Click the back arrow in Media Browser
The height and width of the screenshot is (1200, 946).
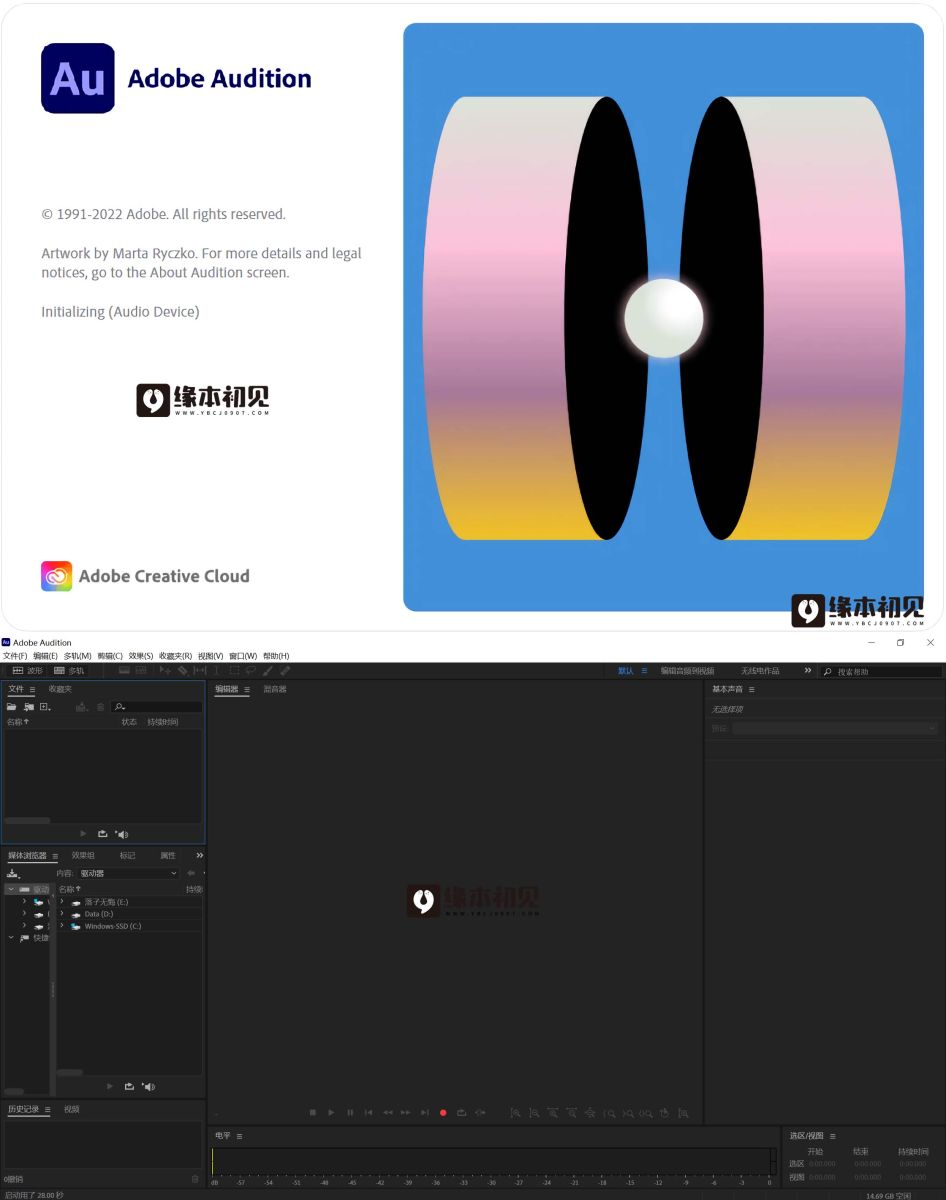click(191, 873)
